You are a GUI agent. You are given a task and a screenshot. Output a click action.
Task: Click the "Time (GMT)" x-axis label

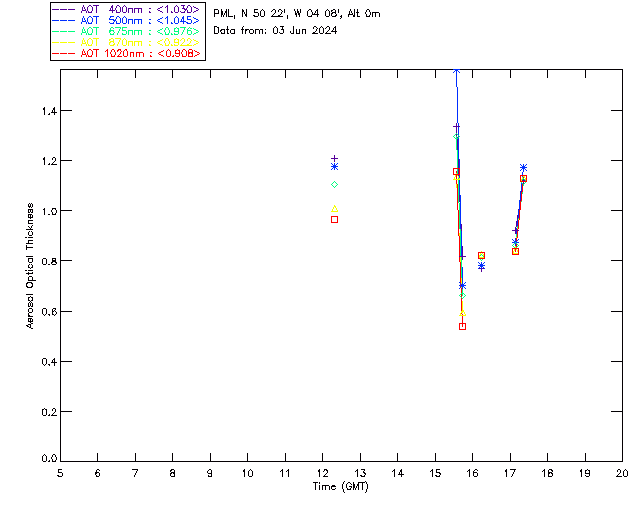click(x=340, y=487)
